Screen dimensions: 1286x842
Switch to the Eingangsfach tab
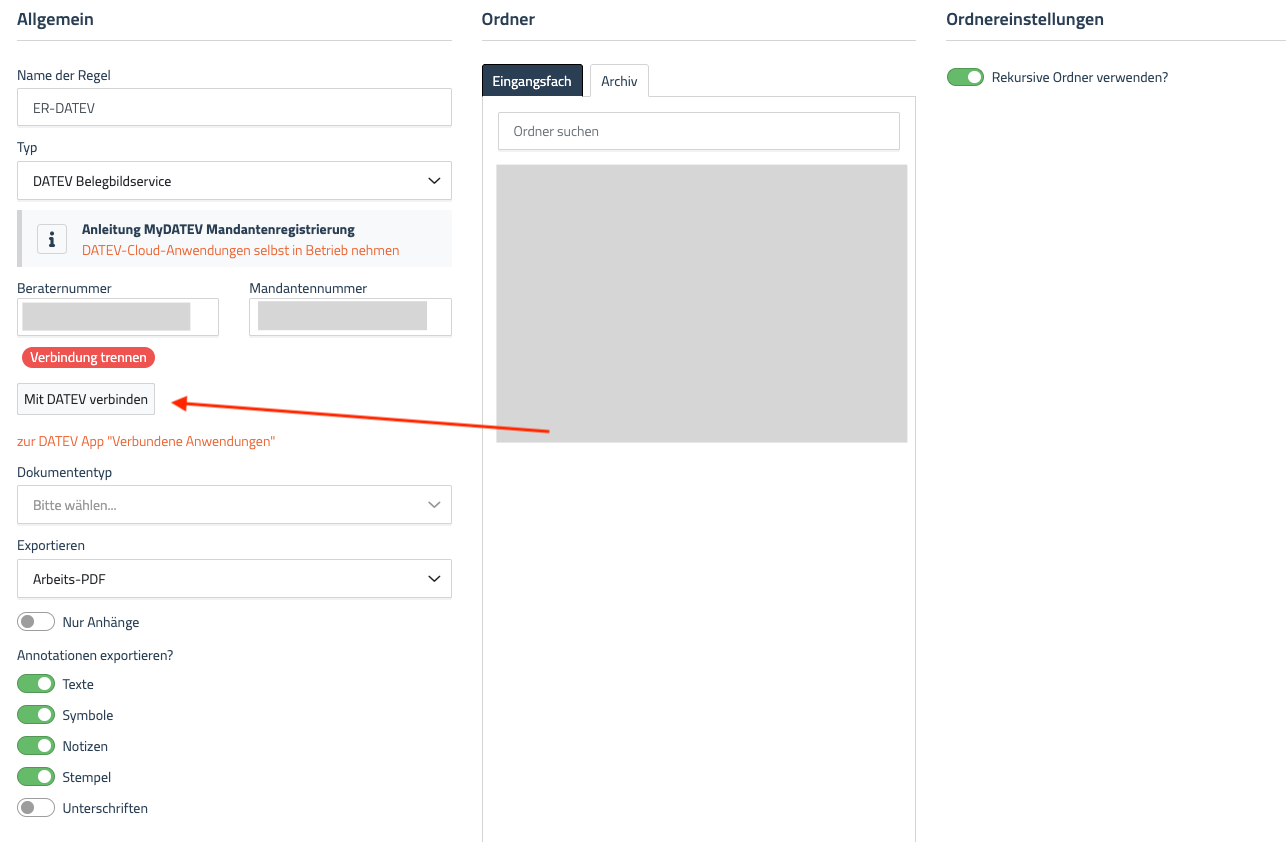(x=532, y=81)
